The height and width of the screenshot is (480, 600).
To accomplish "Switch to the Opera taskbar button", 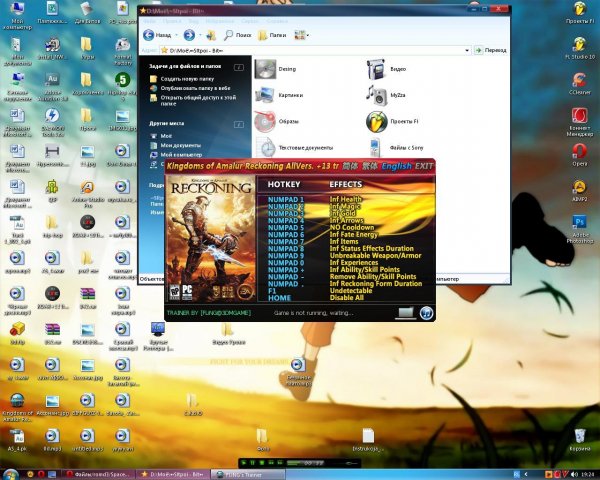I will pyautogui.click(x=98, y=474).
